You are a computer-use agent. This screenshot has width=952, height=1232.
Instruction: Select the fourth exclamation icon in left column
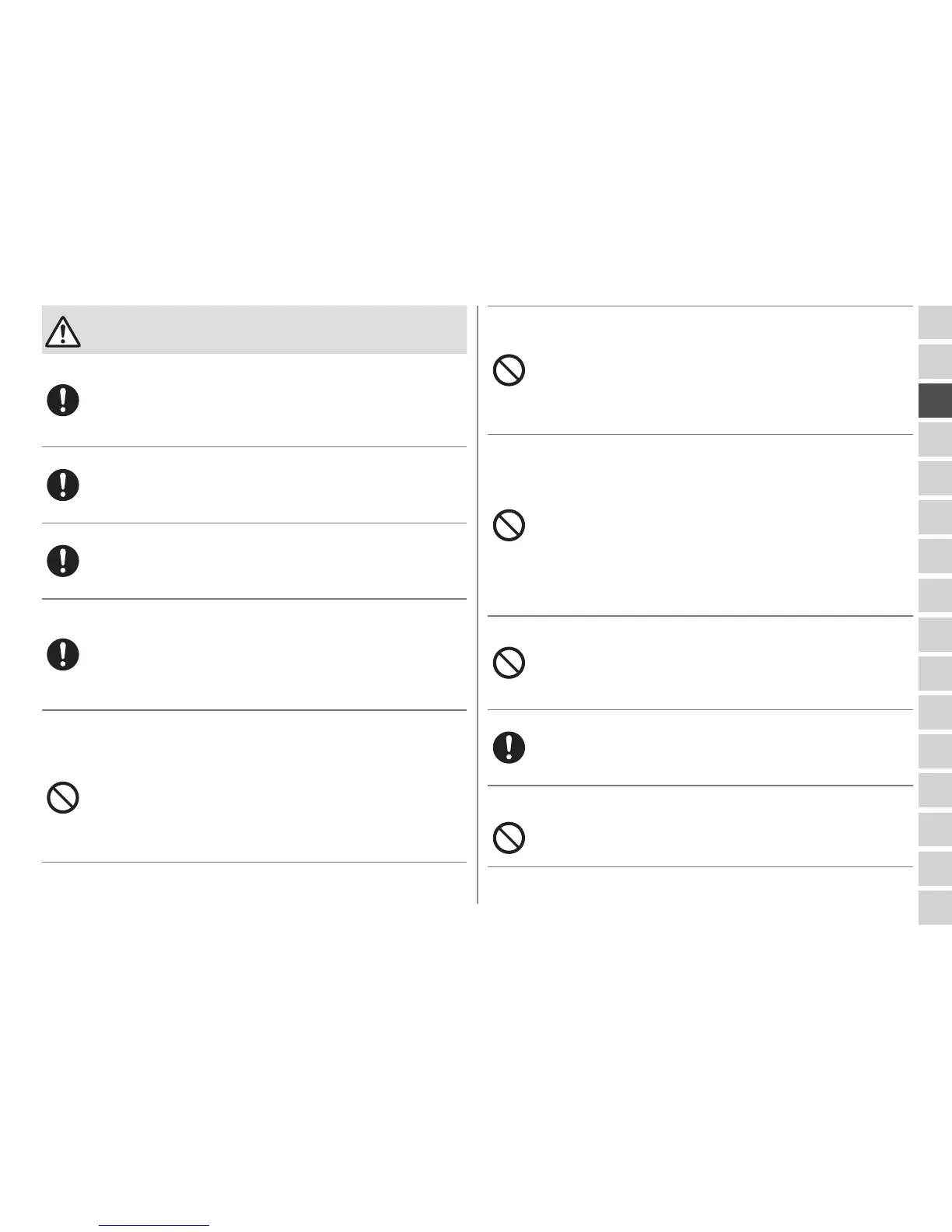pos(63,654)
